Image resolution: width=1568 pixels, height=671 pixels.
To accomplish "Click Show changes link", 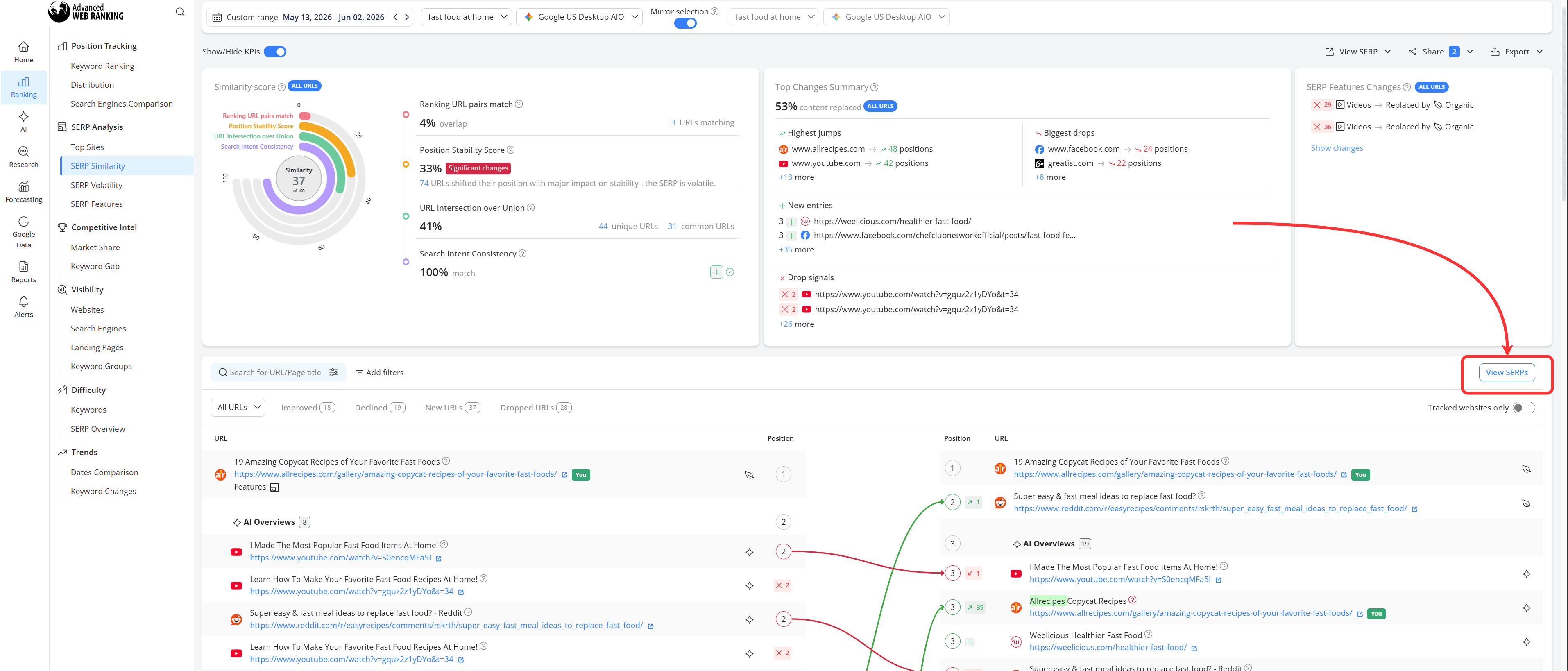I will [1337, 148].
